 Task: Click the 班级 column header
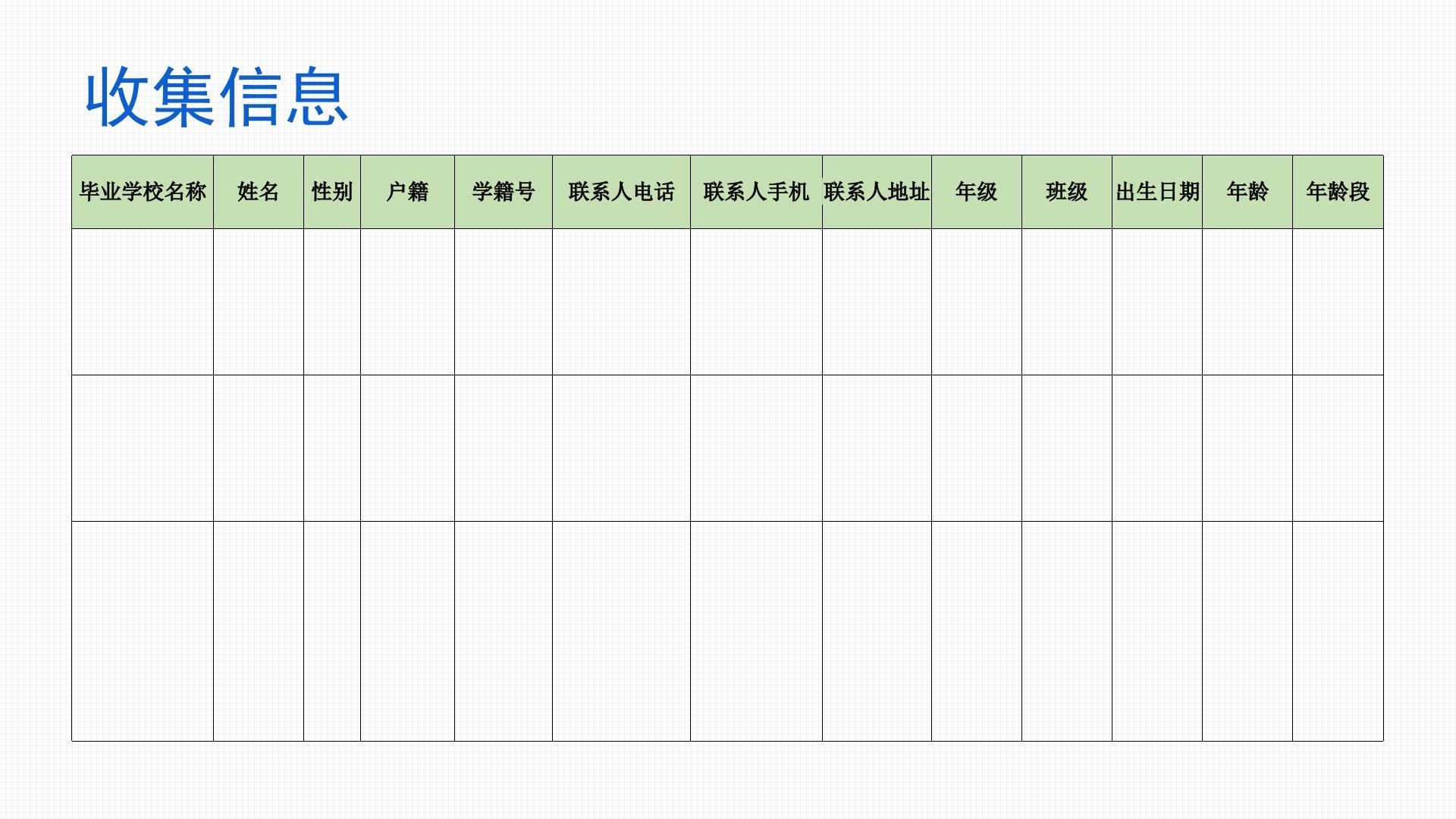[1067, 192]
